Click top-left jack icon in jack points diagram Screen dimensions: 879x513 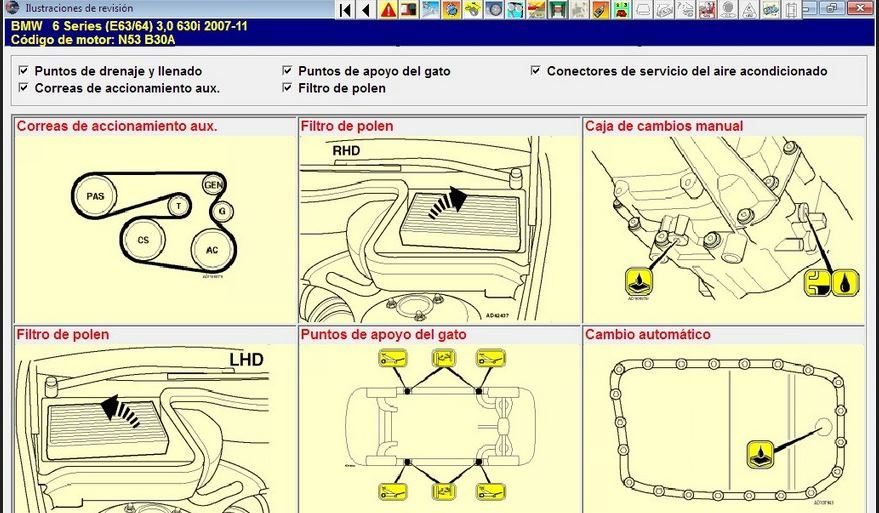tap(392, 358)
